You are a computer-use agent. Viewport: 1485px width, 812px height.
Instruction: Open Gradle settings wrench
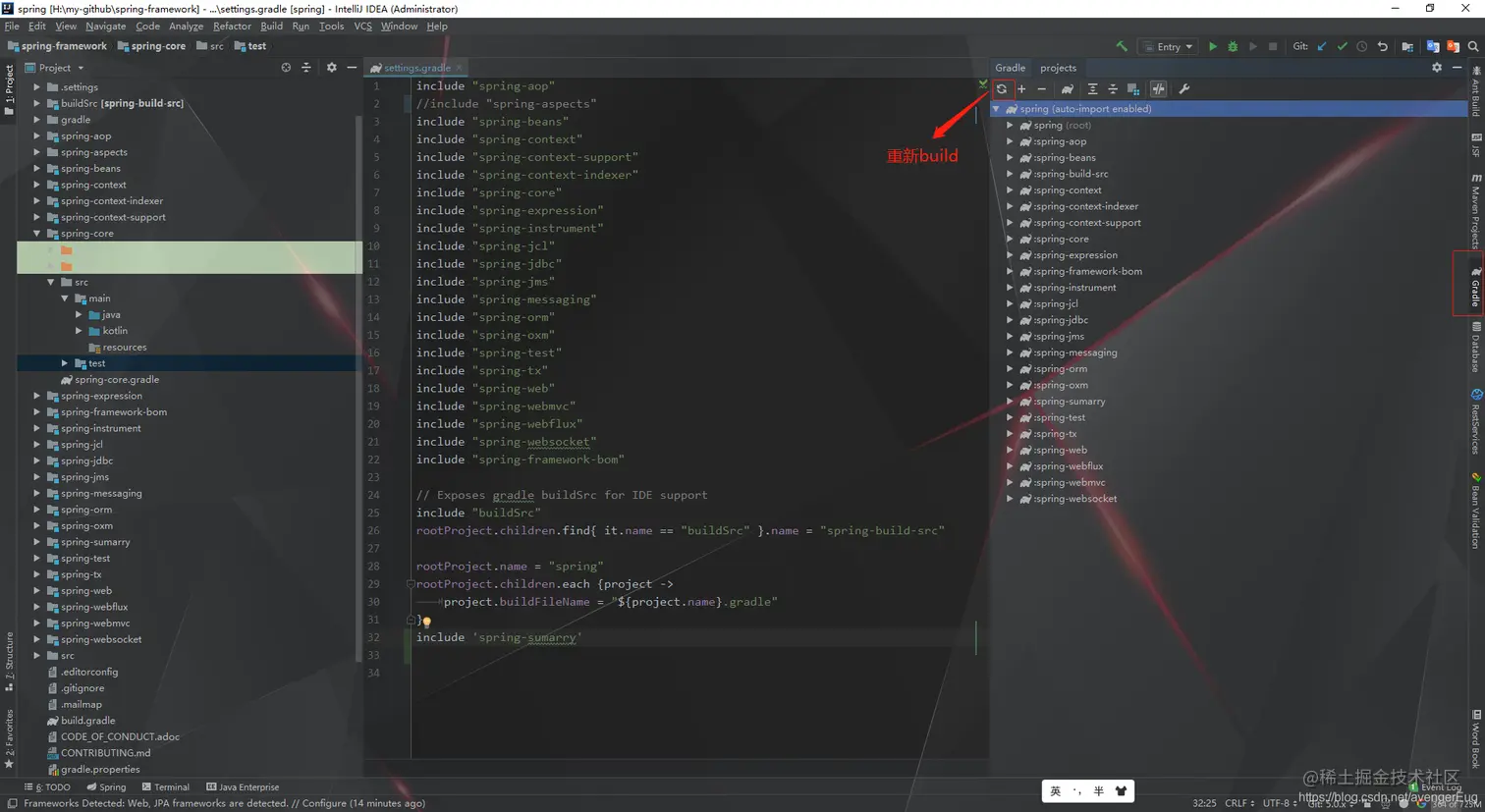pos(1184,89)
